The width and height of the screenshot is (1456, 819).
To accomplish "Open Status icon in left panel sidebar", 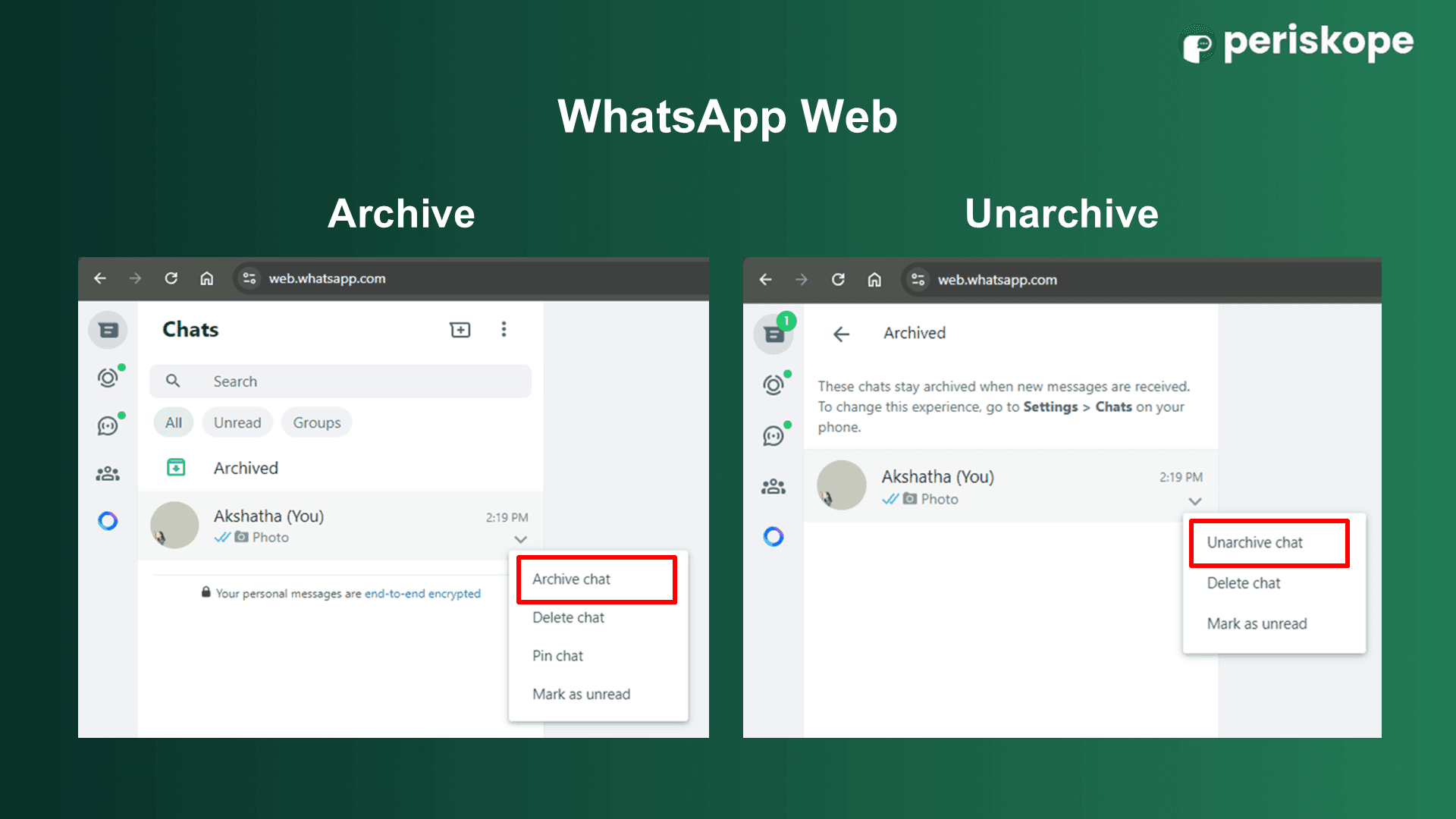I will 108,378.
